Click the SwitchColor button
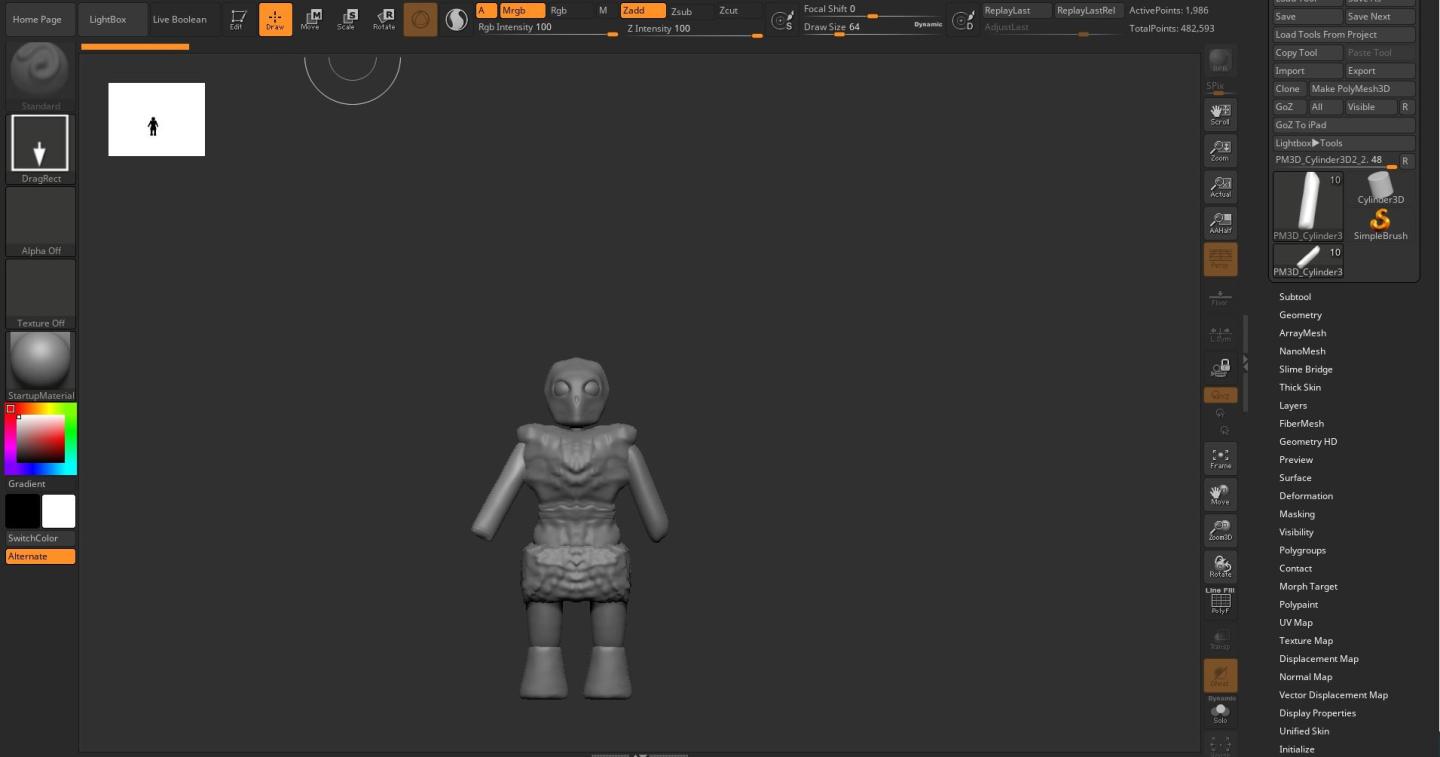Image resolution: width=1440 pixels, height=757 pixels. point(40,538)
